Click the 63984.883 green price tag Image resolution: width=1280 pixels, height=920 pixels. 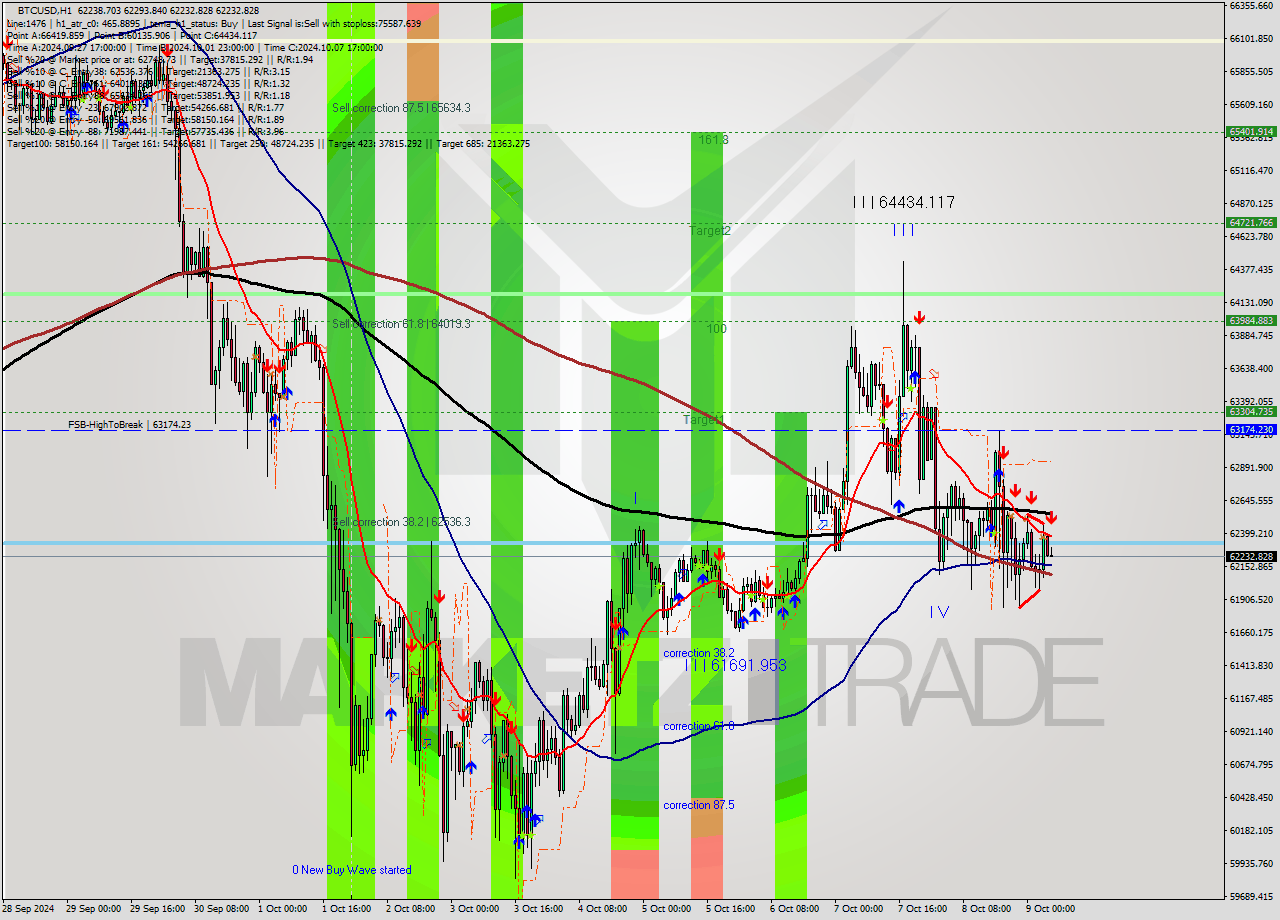point(1251,321)
